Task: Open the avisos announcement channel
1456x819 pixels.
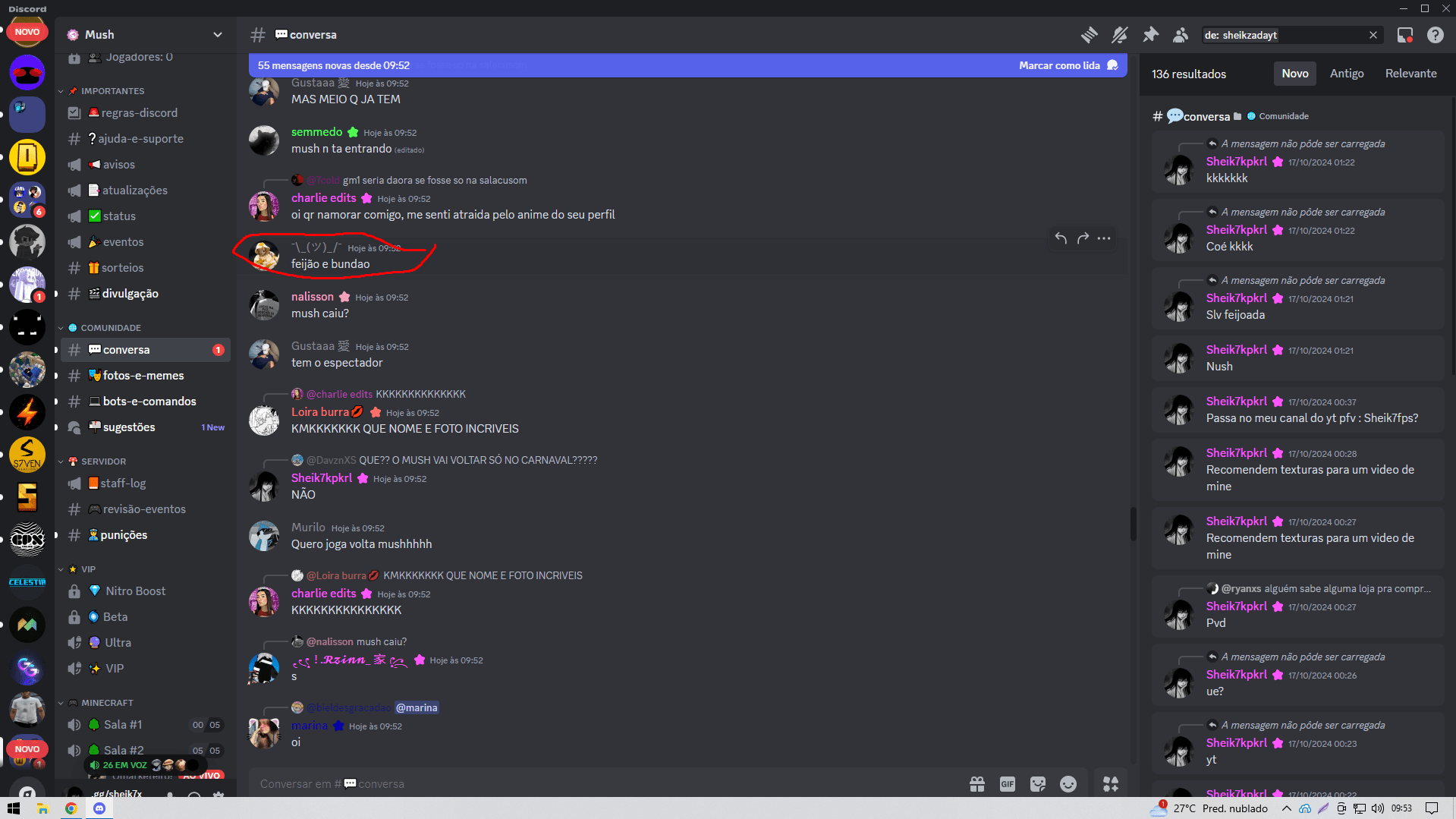Action: [145, 165]
